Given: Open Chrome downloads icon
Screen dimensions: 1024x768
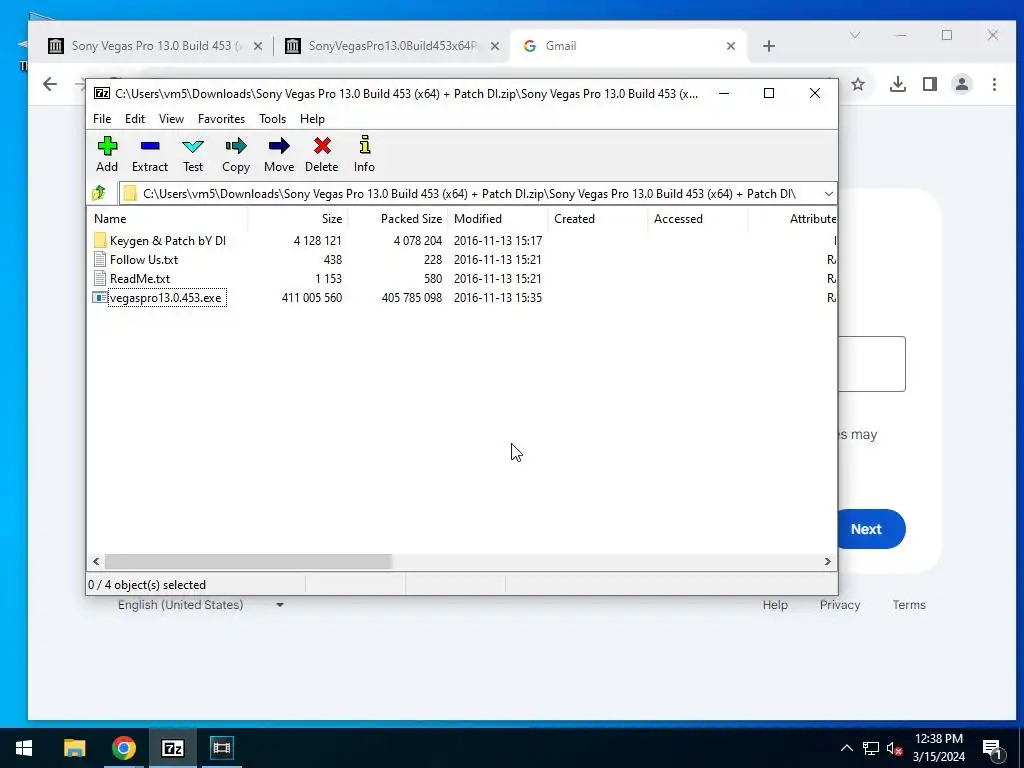Looking at the screenshot, I should click(898, 84).
